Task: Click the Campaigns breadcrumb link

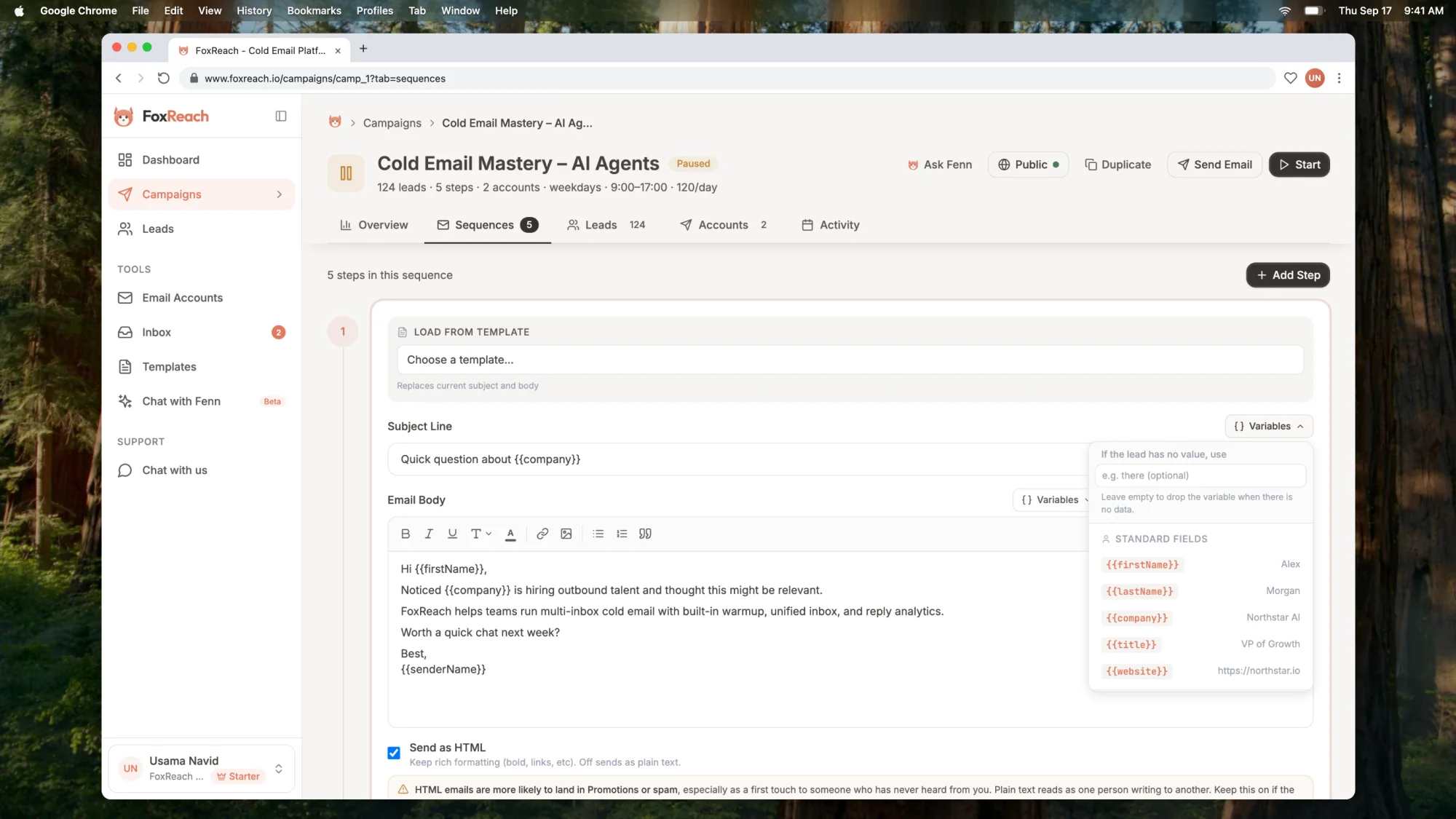Action: click(392, 123)
